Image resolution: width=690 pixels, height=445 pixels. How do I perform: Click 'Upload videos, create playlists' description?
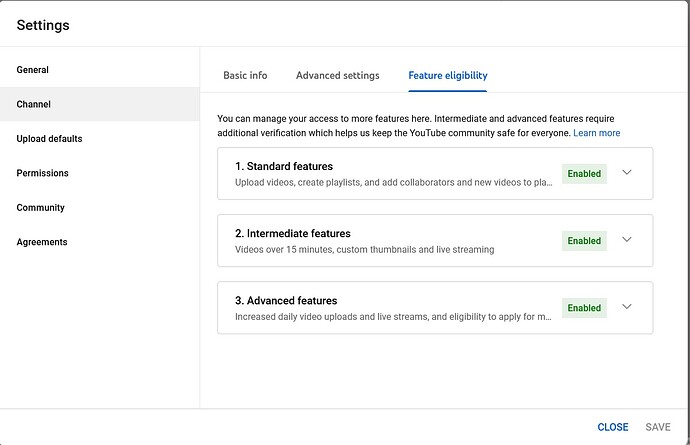393,182
